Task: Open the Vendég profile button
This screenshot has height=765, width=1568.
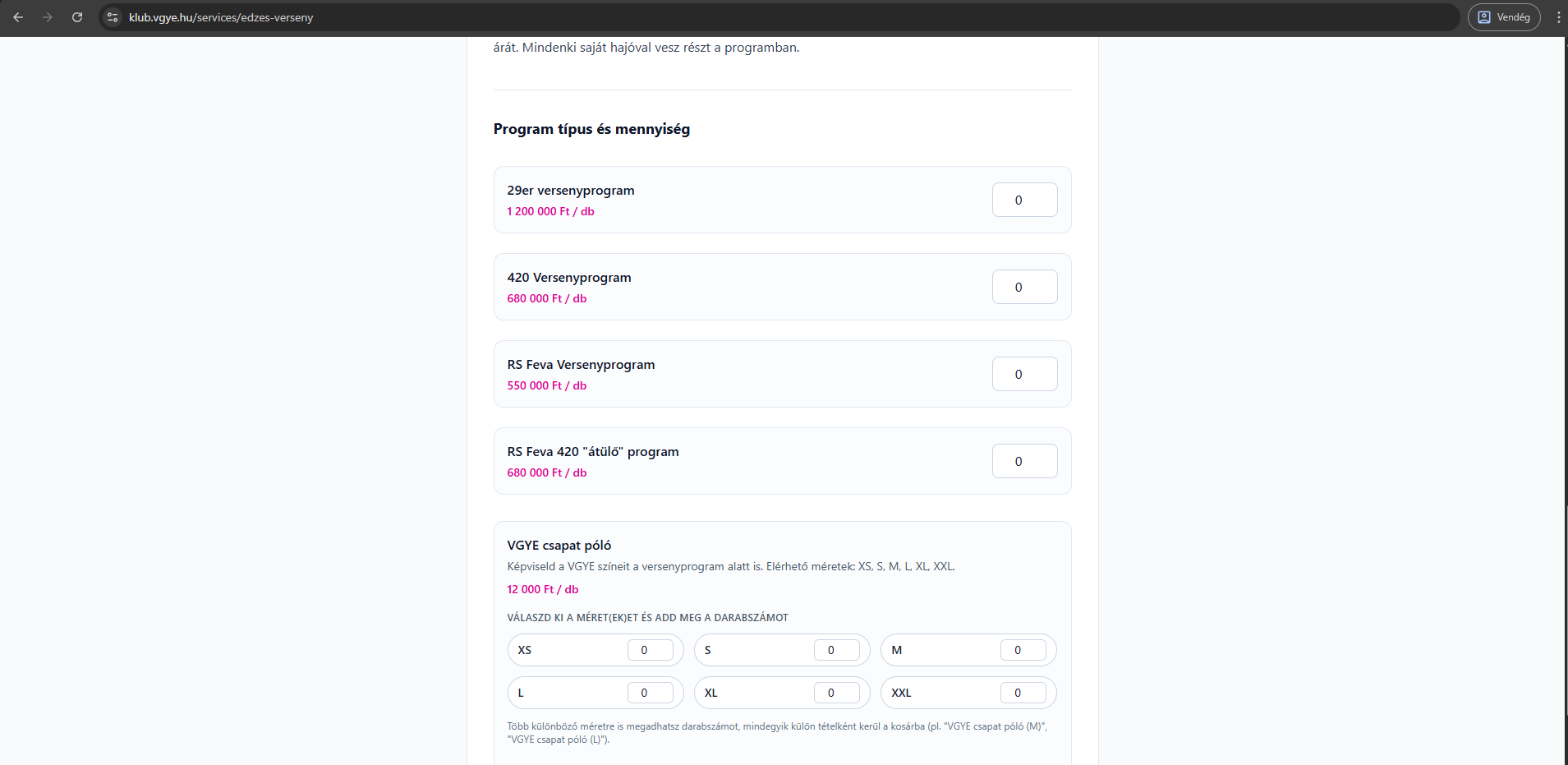Action: coord(1503,17)
